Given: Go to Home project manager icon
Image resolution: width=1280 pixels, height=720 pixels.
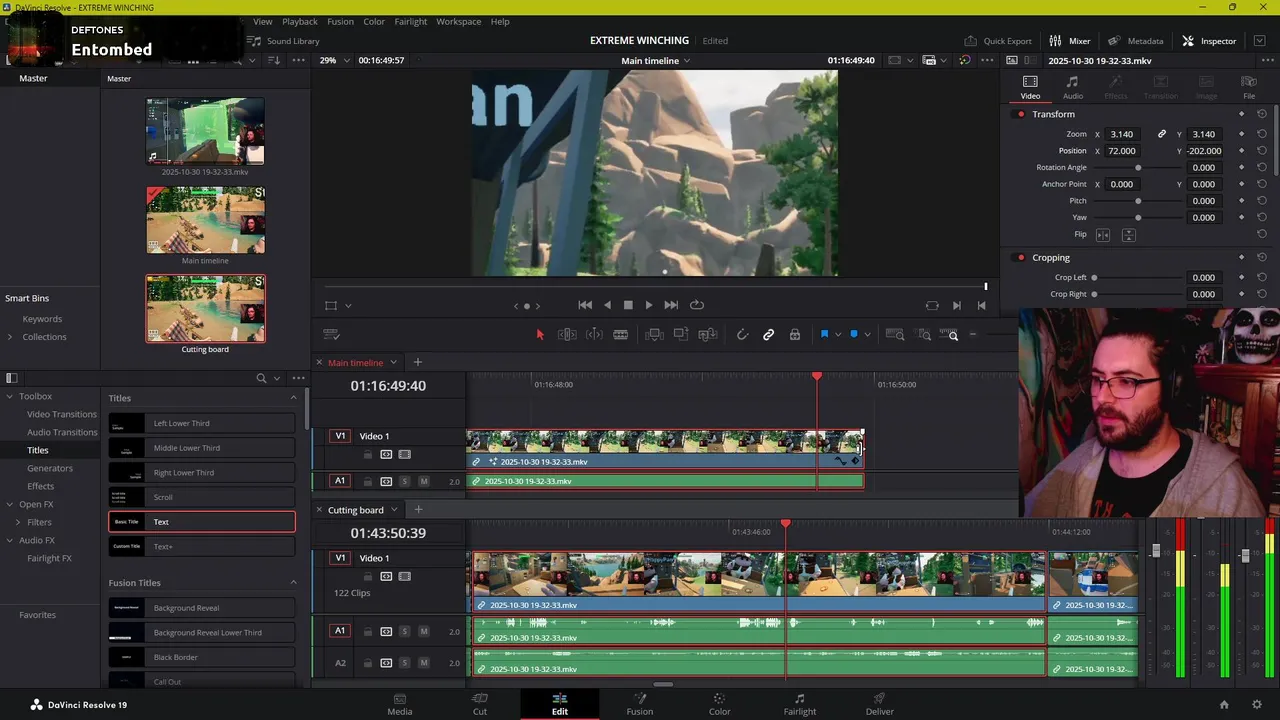Looking at the screenshot, I should click(x=1223, y=705).
